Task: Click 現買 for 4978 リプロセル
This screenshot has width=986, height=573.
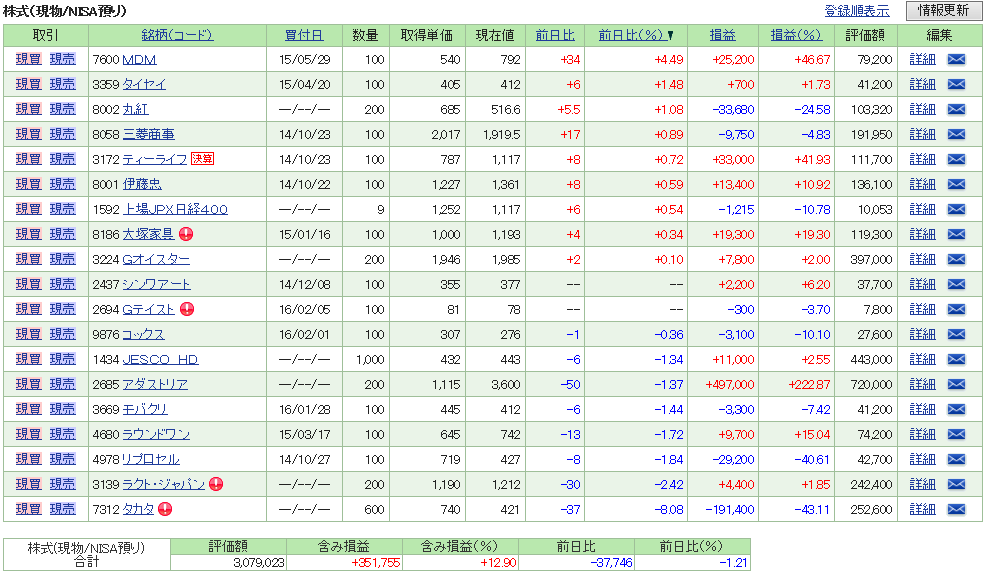Action: pos(28,459)
